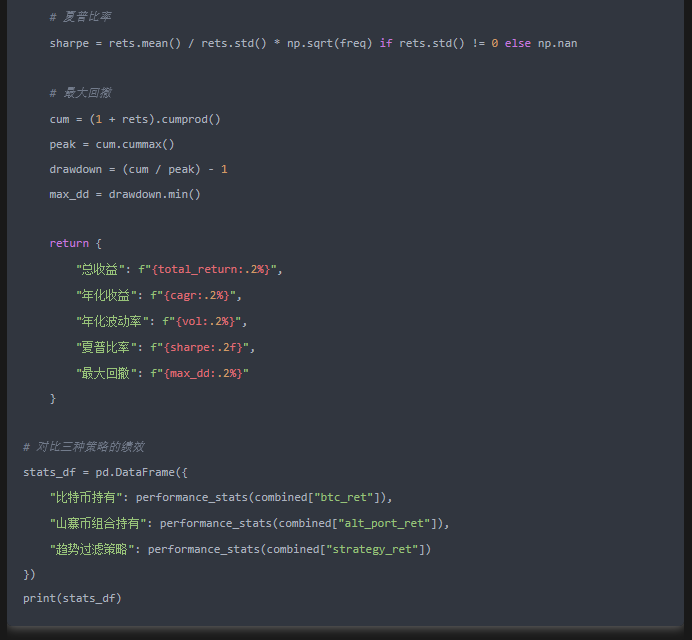Click the 'np.nan' text
The image size is (692, 640).
pyautogui.click(x=557, y=43)
